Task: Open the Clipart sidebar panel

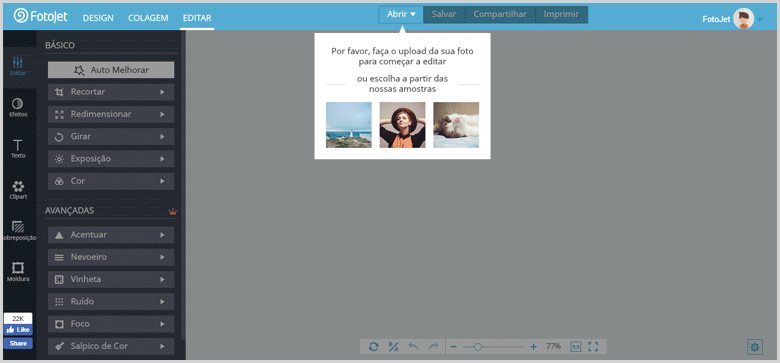Action: (x=18, y=190)
